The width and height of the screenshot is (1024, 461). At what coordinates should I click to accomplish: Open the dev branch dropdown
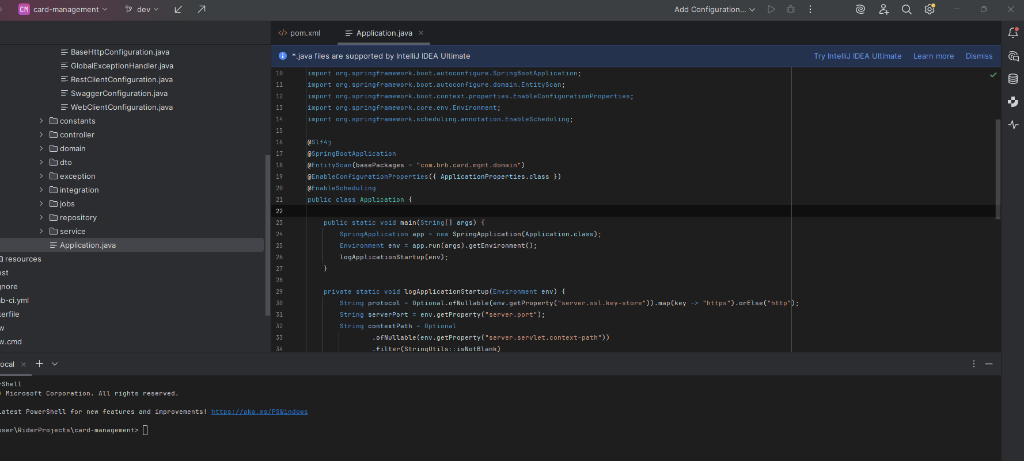tap(142, 9)
